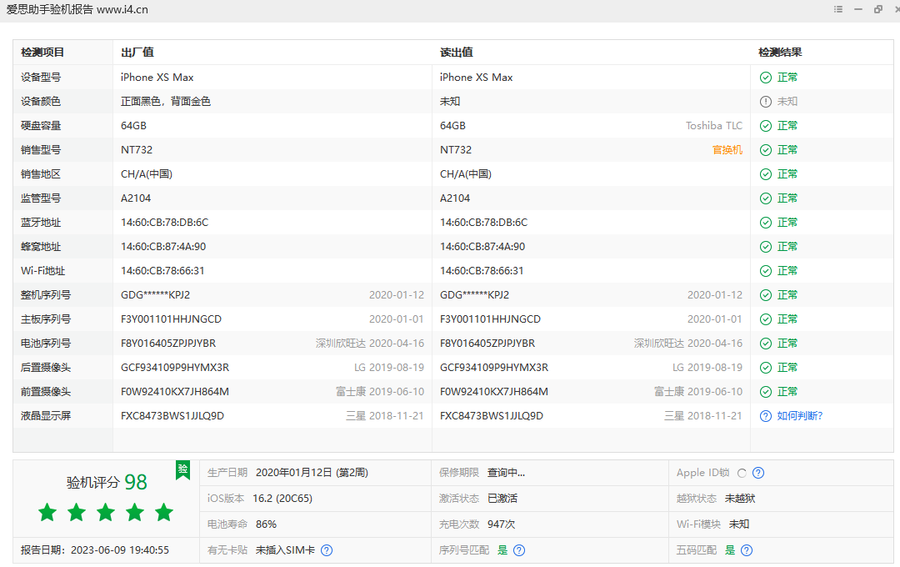
Task: Click the 生产日期 2020年01月12日 value
Action: pos(312,473)
